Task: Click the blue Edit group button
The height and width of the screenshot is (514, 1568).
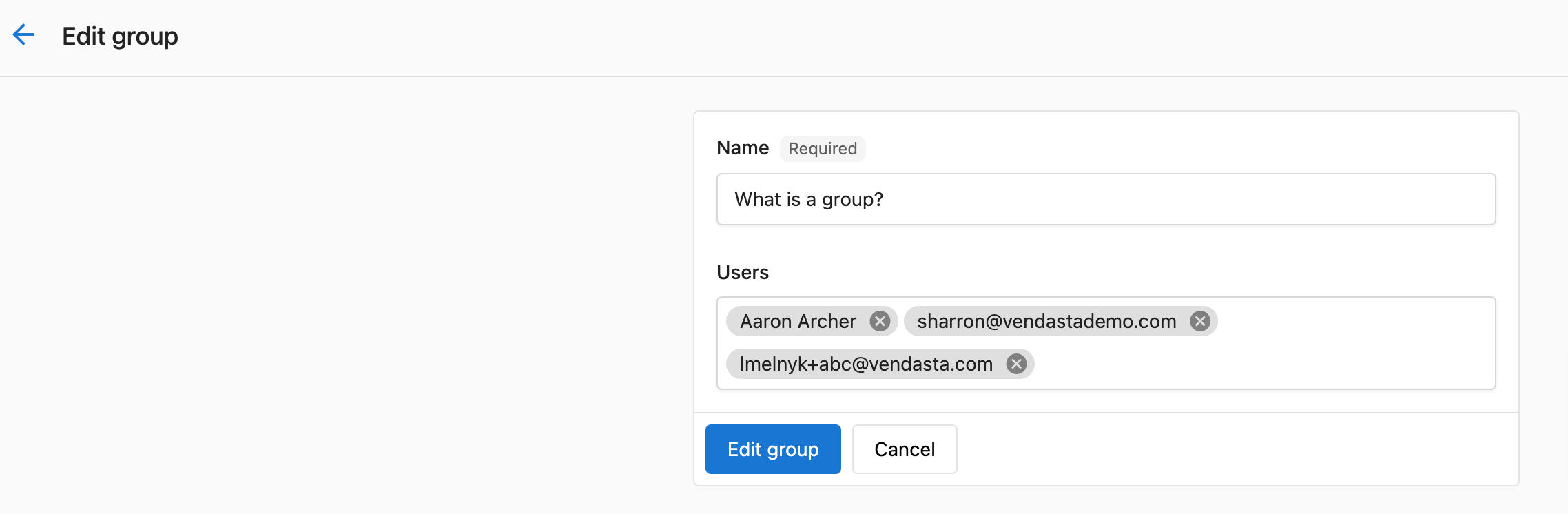Action: [773, 449]
